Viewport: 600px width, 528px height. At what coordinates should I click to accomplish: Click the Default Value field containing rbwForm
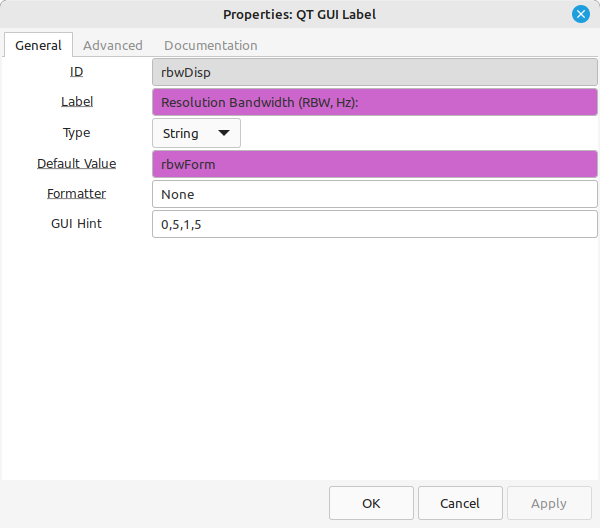coord(375,164)
